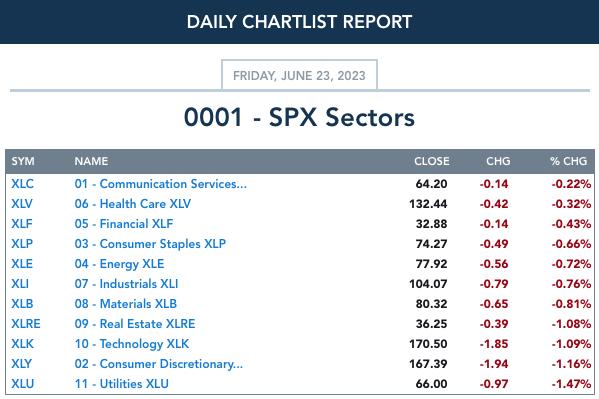Open 03 - Consumer Staples XLP chart
This screenshot has width=599, height=399.
pyautogui.click(x=150, y=244)
